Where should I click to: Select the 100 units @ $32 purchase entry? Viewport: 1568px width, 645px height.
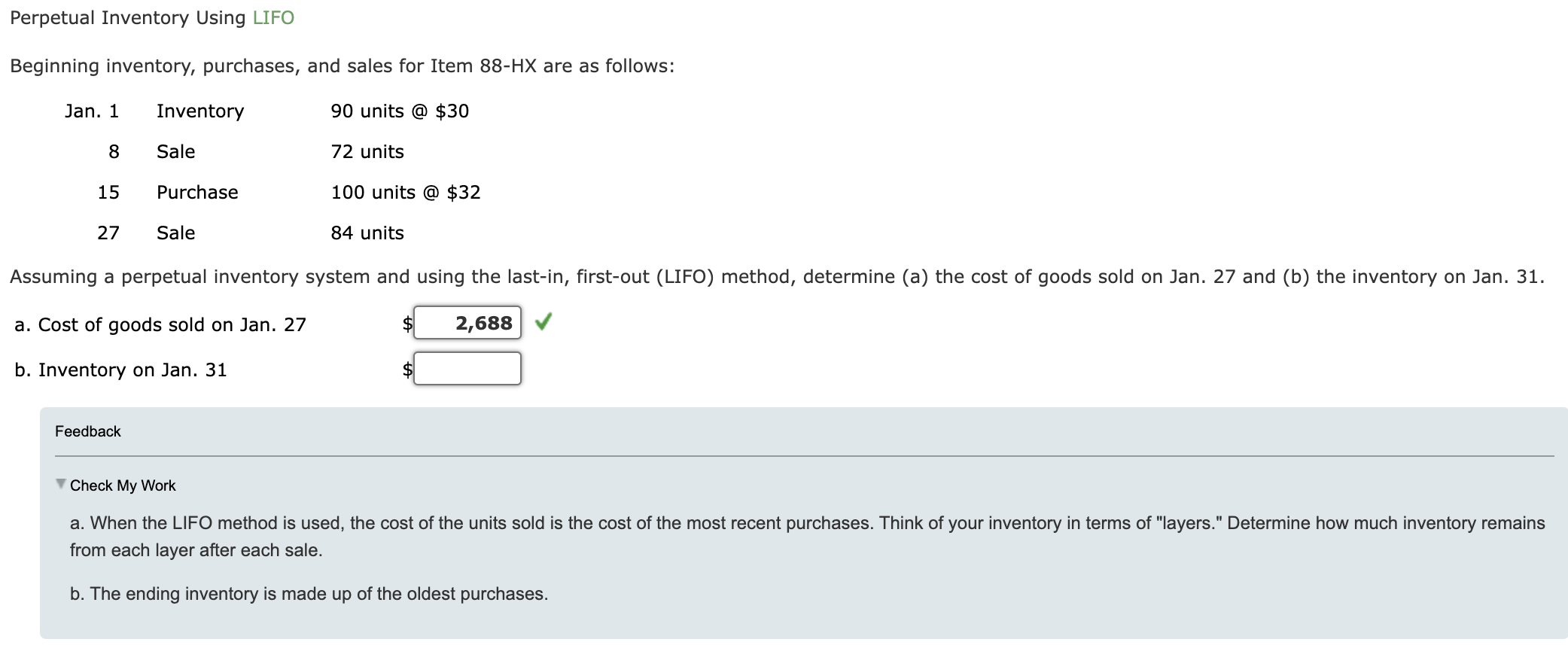pyautogui.click(x=406, y=192)
